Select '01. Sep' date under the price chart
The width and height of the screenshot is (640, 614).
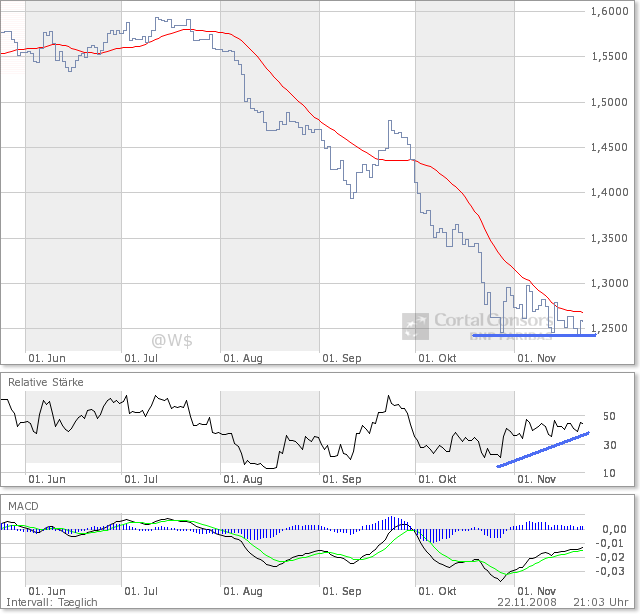(x=342, y=358)
